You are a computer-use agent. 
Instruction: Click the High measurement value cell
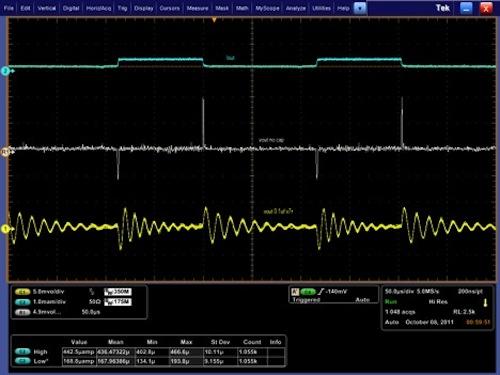79,352
